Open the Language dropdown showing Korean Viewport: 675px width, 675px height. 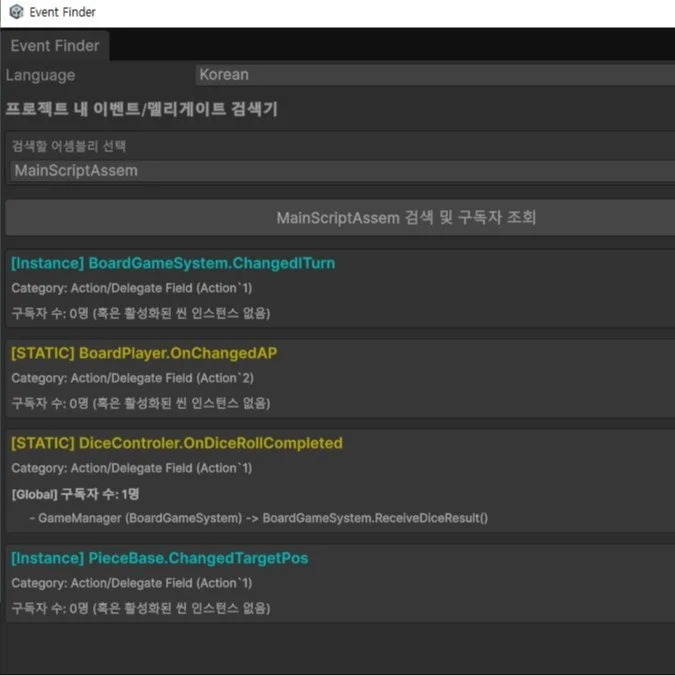pyautogui.click(x=435, y=75)
